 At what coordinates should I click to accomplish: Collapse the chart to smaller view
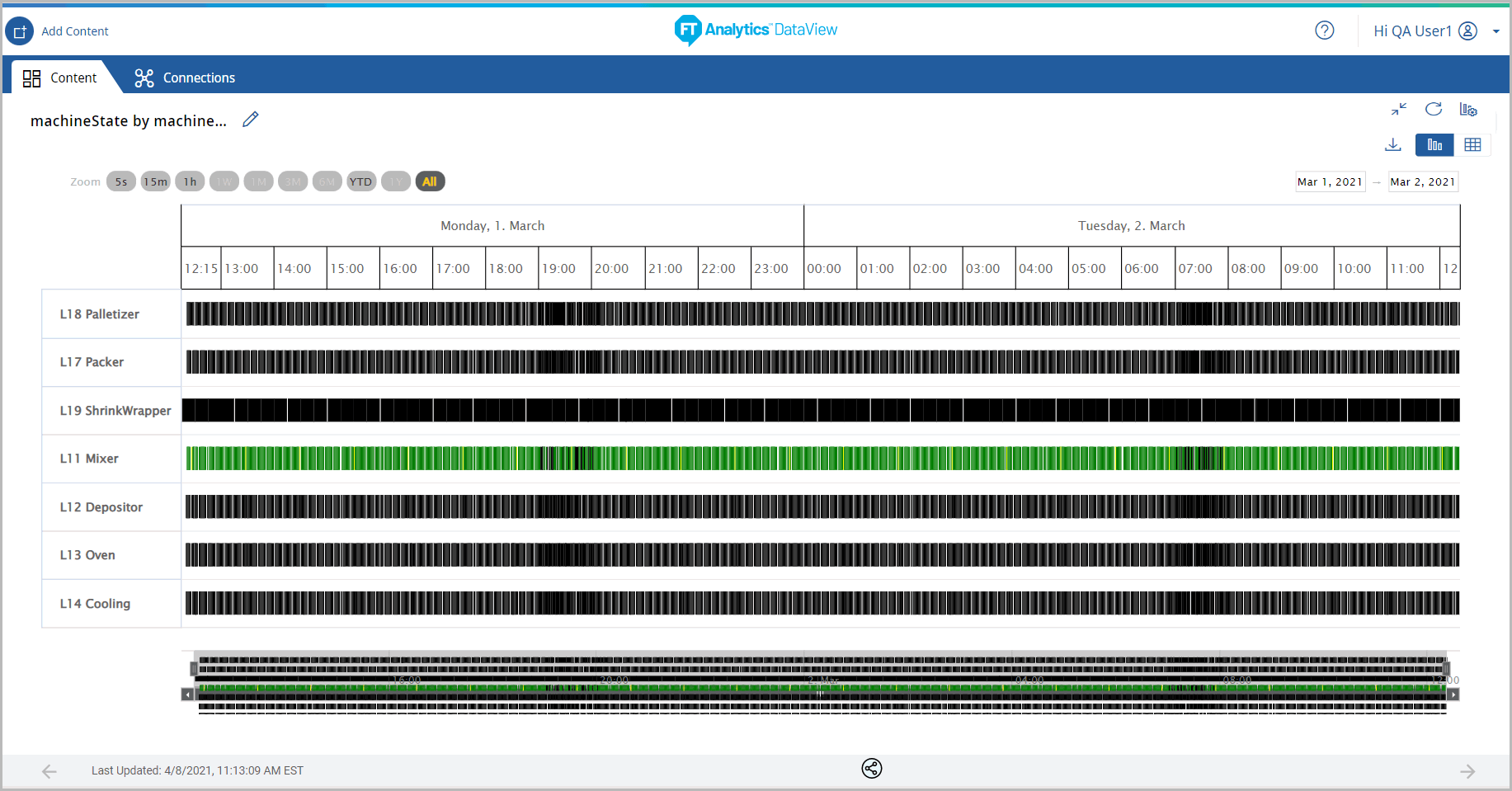coord(1399,109)
